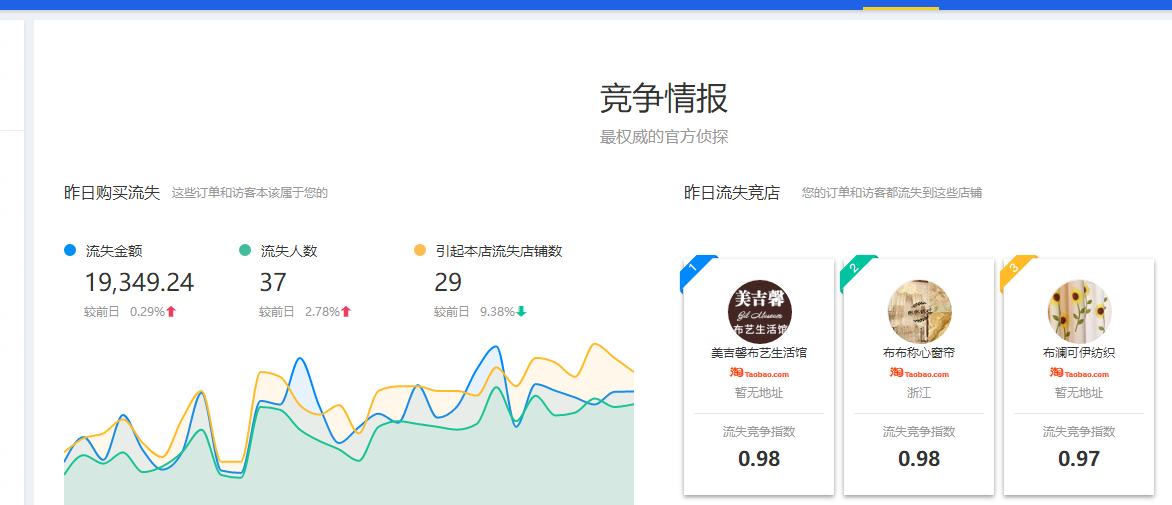Click the blue rank 1 ribbon badge
The height and width of the screenshot is (505, 1172).
tap(693, 269)
